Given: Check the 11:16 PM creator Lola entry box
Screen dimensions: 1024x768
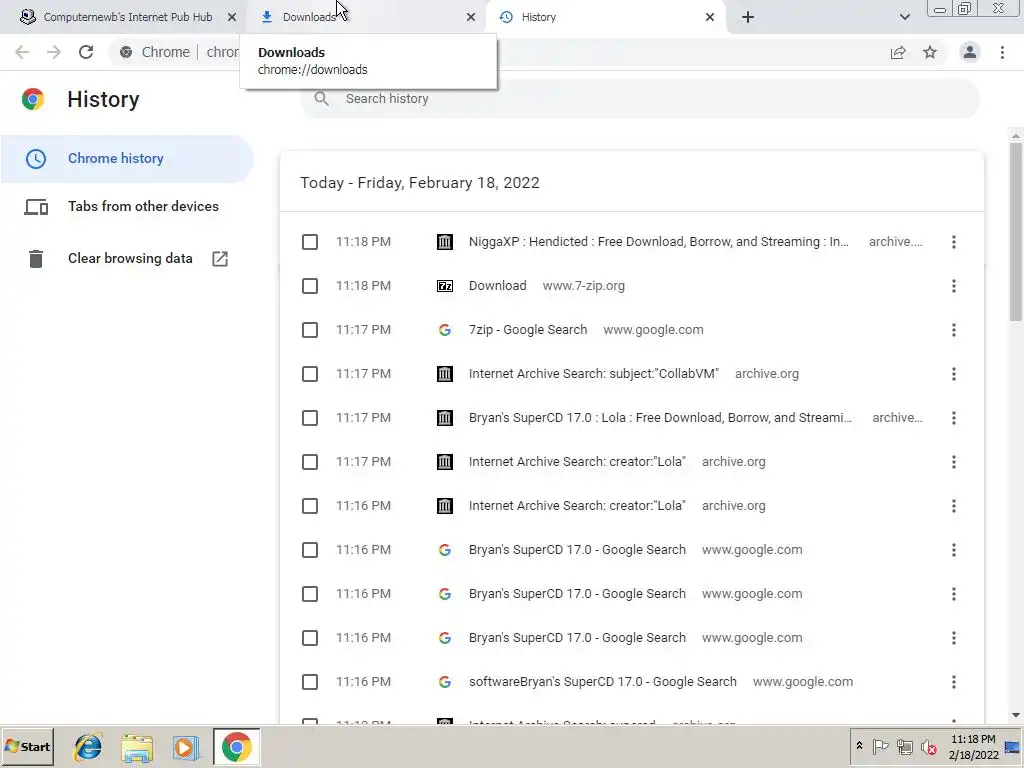Looking at the screenshot, I should [x=310, y=506].
